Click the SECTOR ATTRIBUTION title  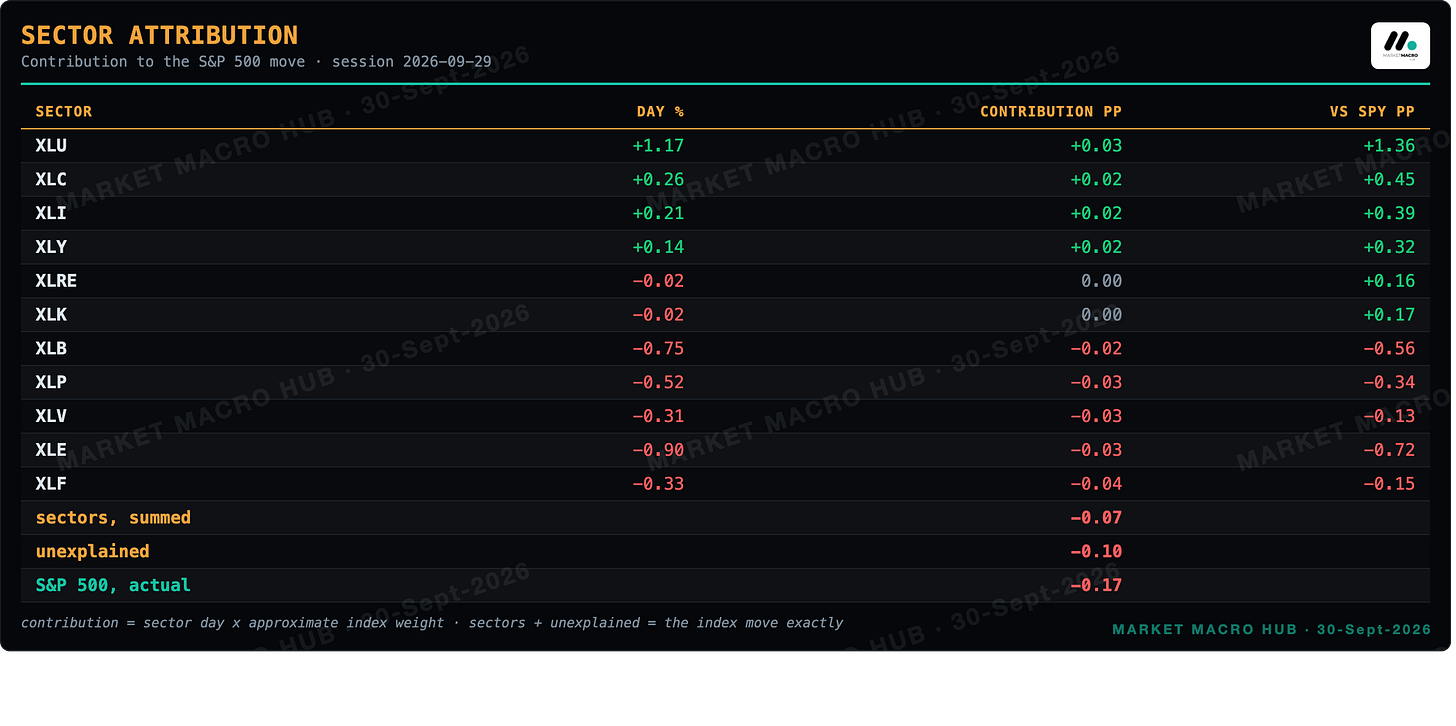tap(160, 36)
